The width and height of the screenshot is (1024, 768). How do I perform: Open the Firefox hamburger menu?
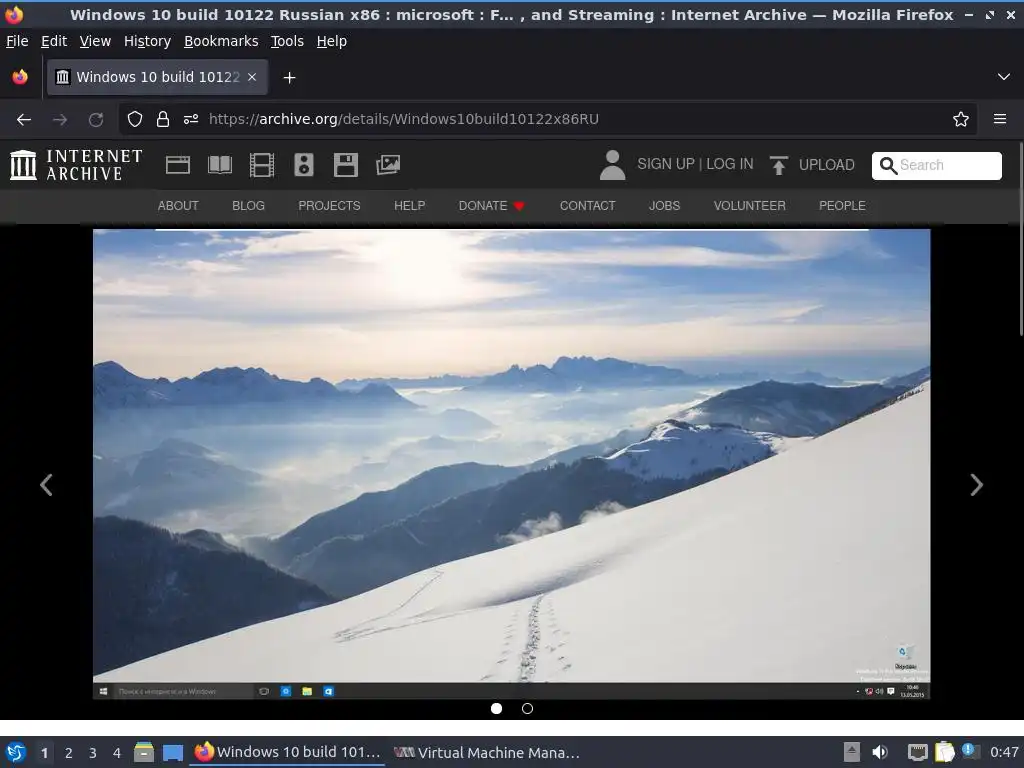coord(1000,120)
